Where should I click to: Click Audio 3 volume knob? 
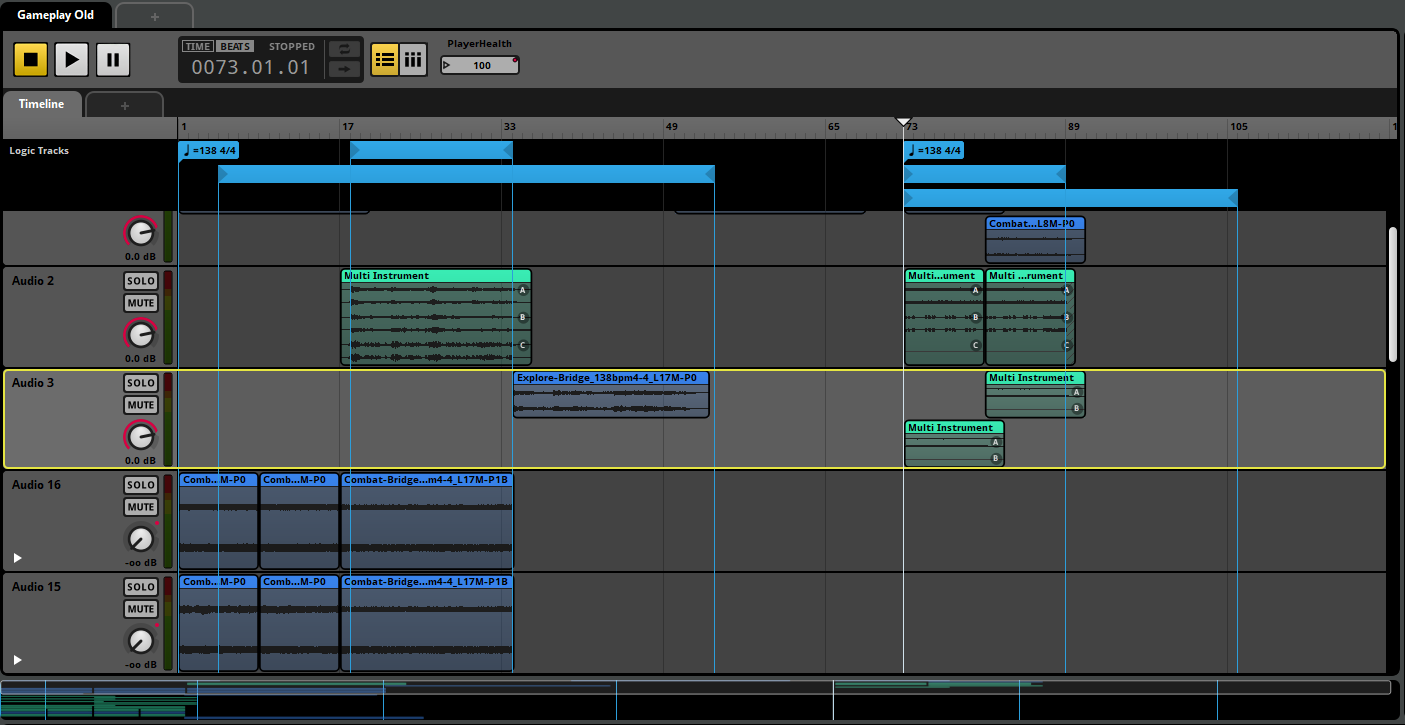141,437
